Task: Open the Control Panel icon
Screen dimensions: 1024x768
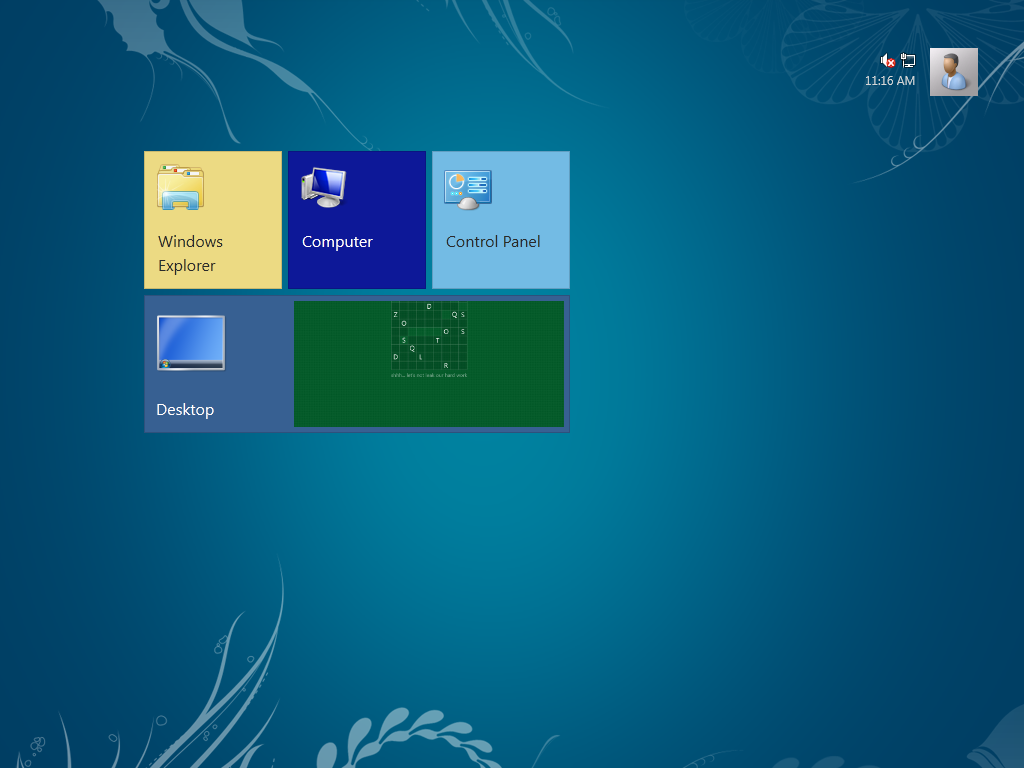Action: click(x=468, y=189)
